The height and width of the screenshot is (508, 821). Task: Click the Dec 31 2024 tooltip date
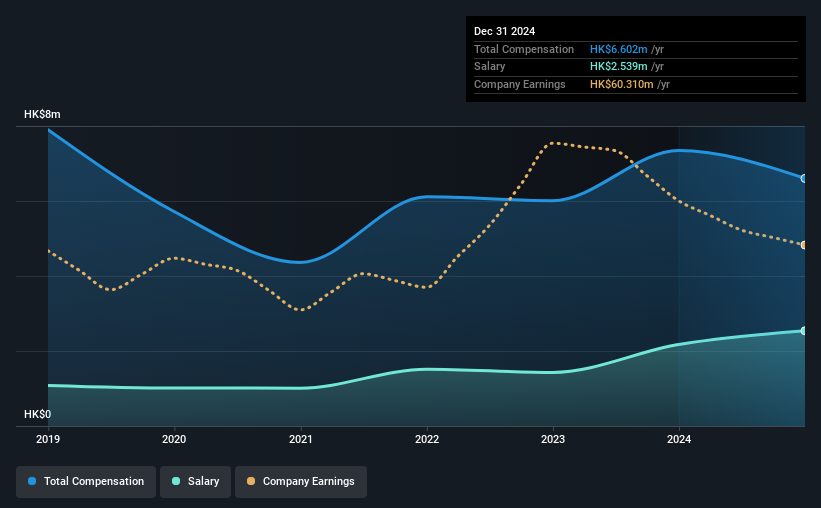tap(504, 31)
